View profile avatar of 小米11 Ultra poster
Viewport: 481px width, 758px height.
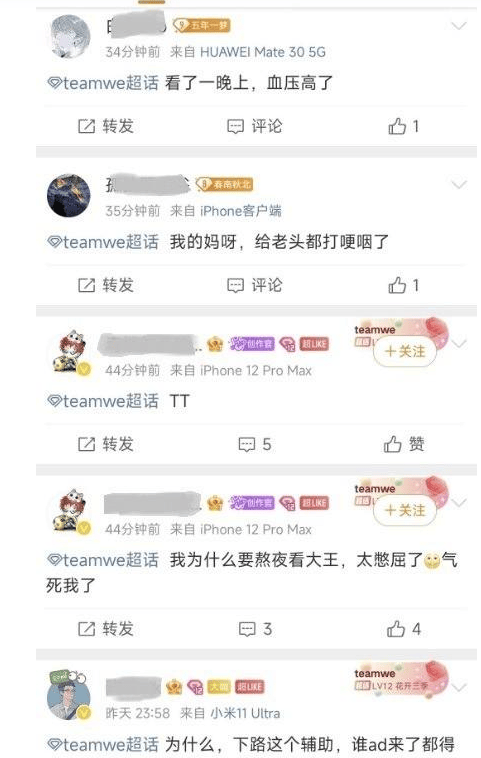68,695
